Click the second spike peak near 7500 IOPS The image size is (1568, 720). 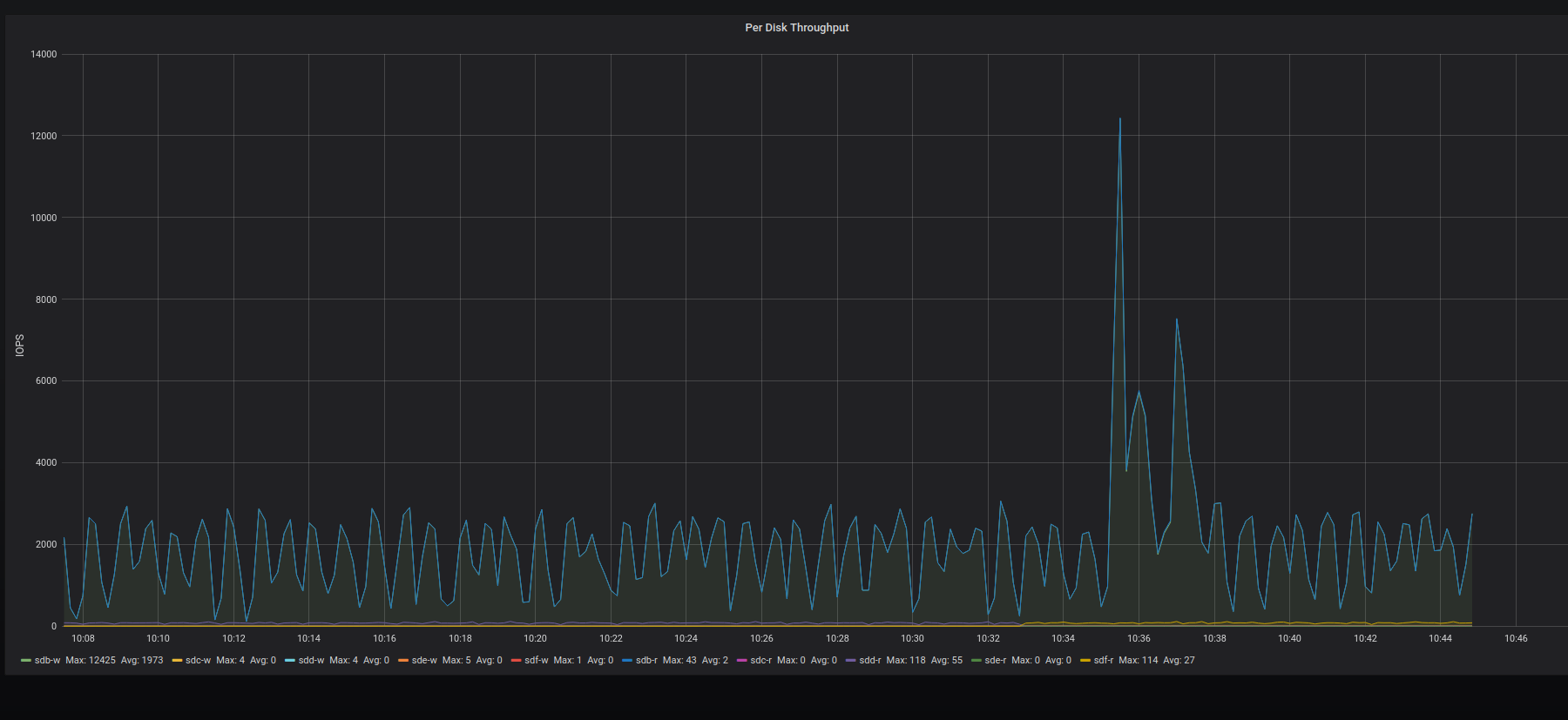click(x=1176, y=320)
